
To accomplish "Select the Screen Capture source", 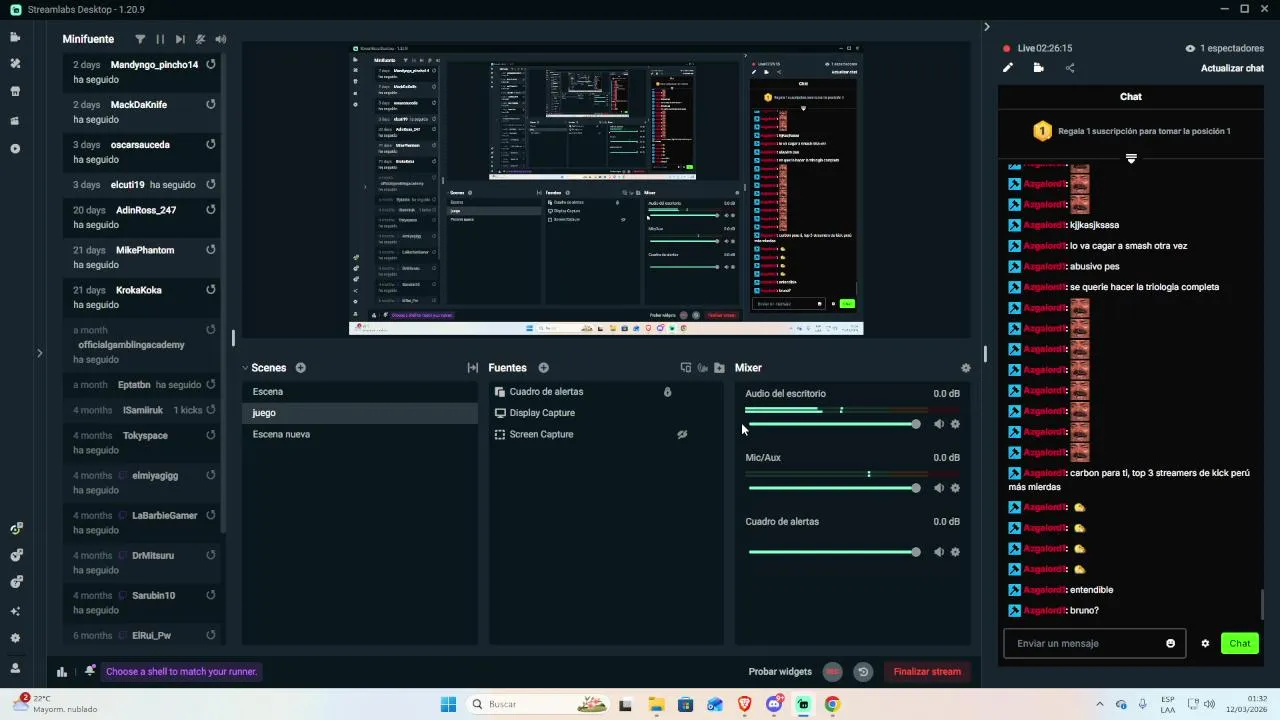I will [606, 434].
